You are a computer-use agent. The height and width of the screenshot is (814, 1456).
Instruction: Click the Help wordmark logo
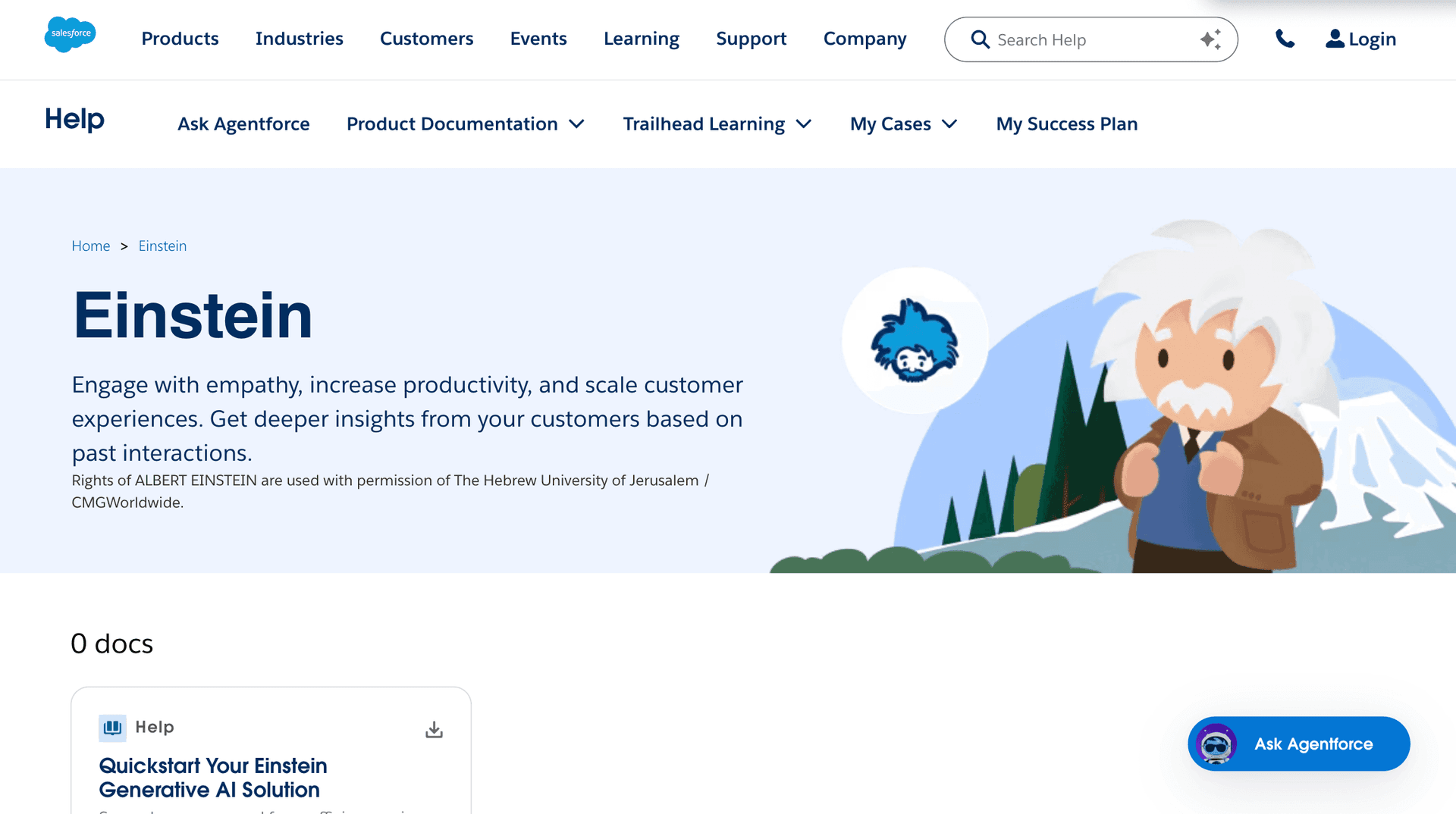coord(74,119)
